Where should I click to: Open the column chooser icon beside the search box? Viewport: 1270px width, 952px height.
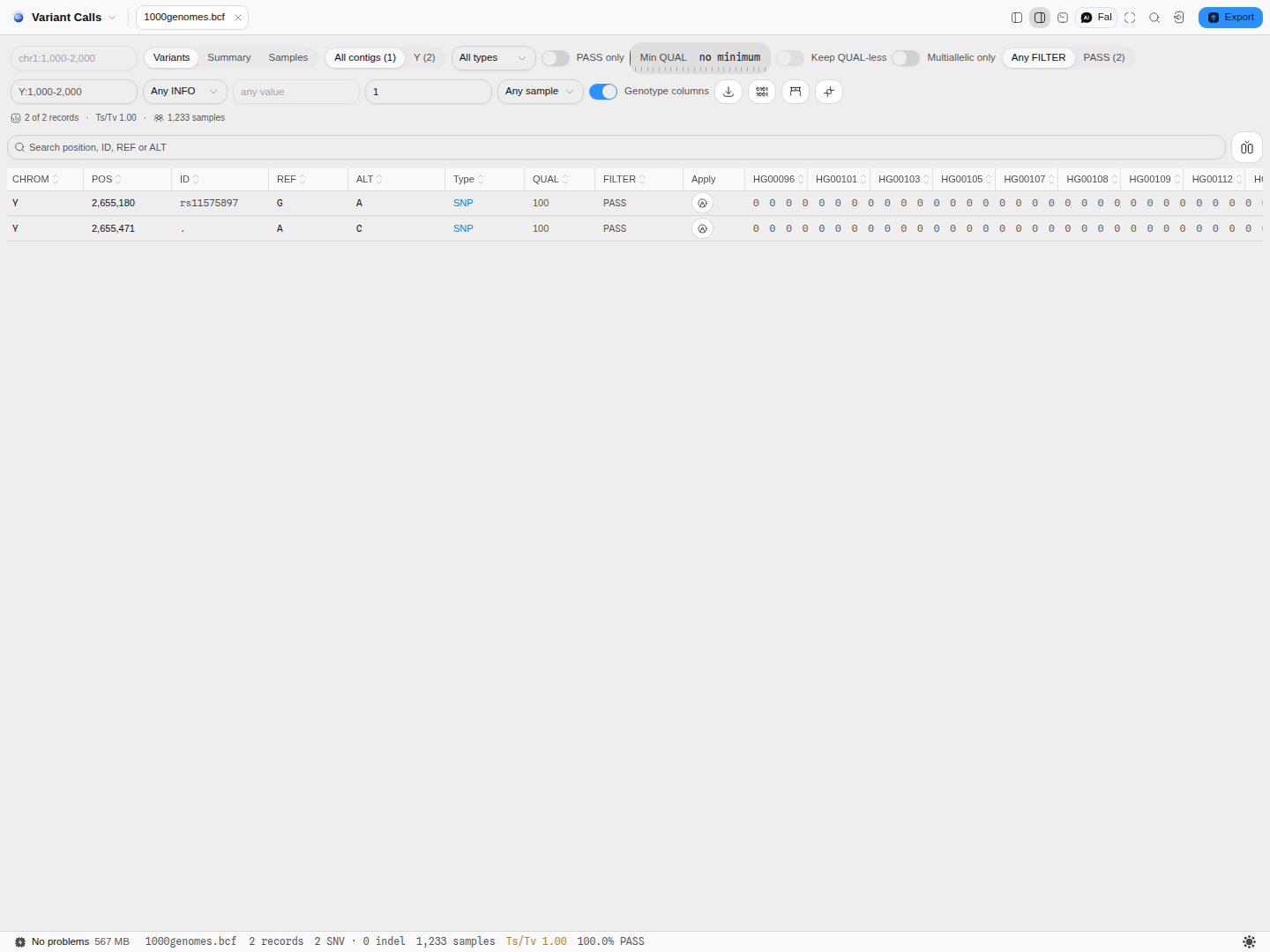click(x=1247, y=147)
